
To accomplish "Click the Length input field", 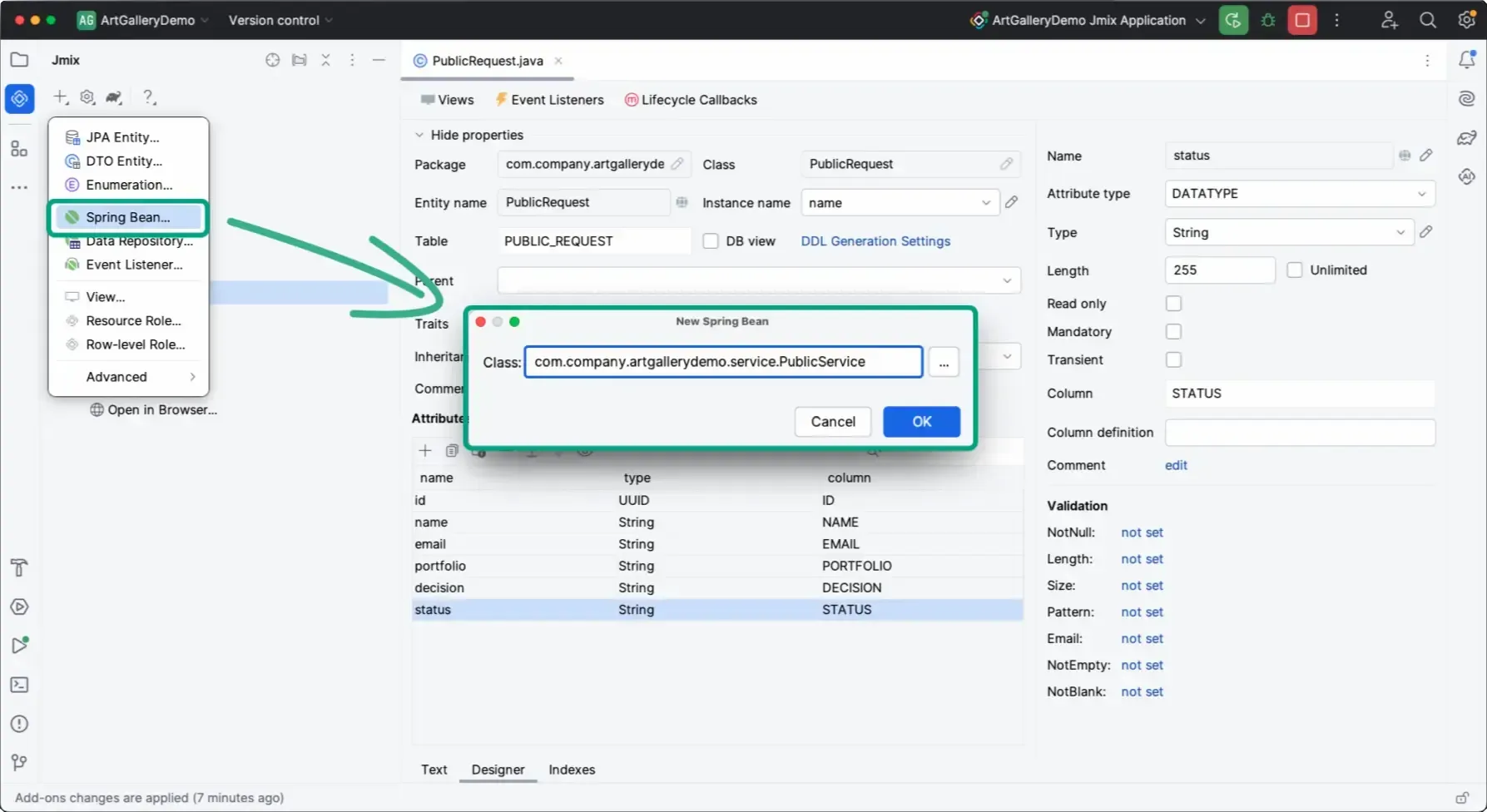I will pyautogui.click(x=1219, y=270).
